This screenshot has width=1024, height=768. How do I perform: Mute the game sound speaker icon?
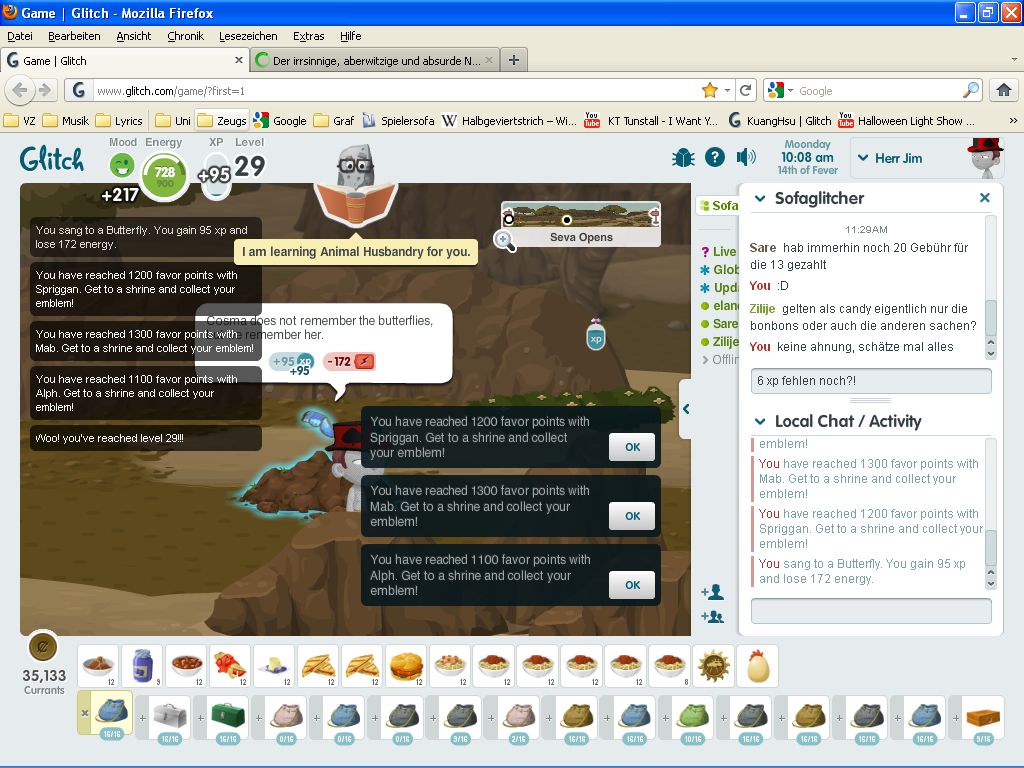(746, 157)
